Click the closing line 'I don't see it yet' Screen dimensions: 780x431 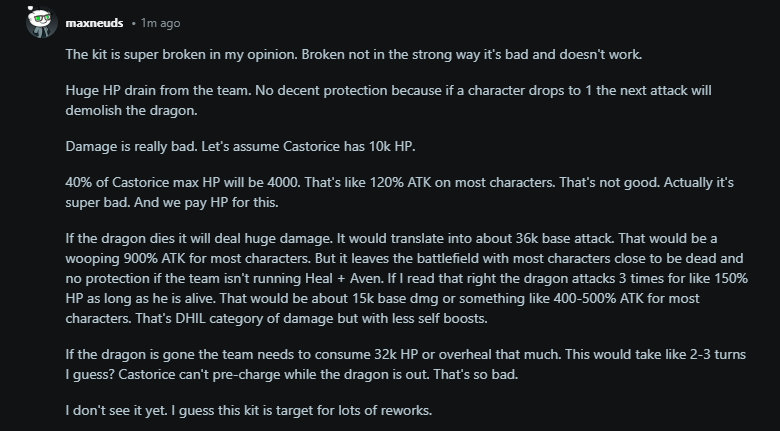249,410
